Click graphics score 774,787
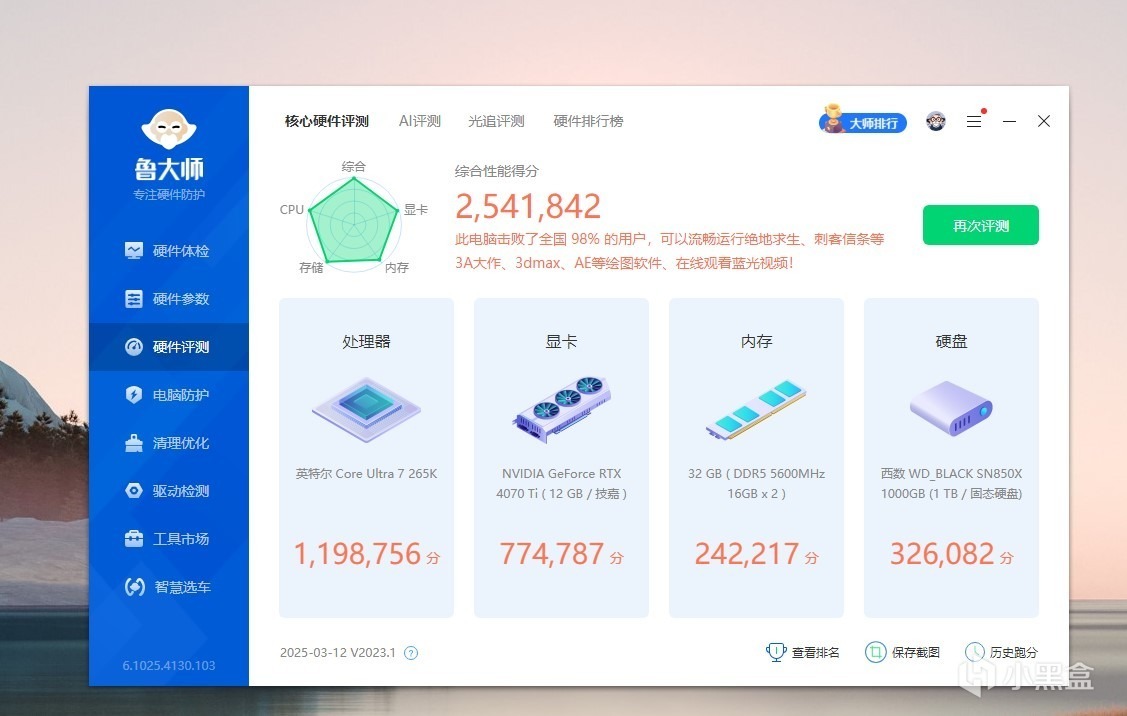The height and width of the screenshot is (716, 1127). click(551, 554)
